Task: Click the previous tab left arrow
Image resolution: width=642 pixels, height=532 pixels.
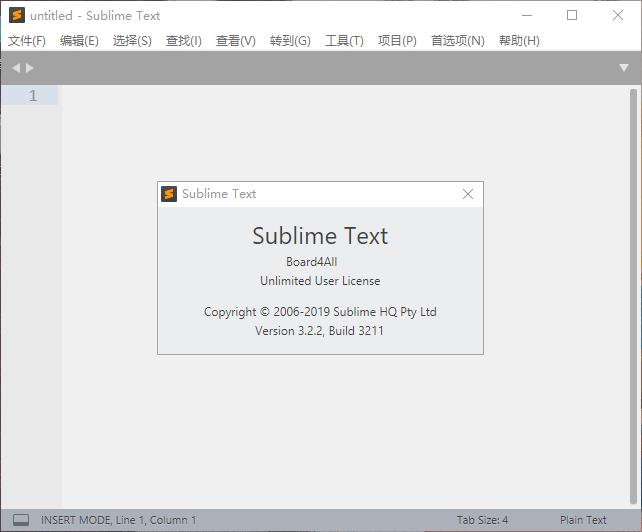Action: [16, 68]
